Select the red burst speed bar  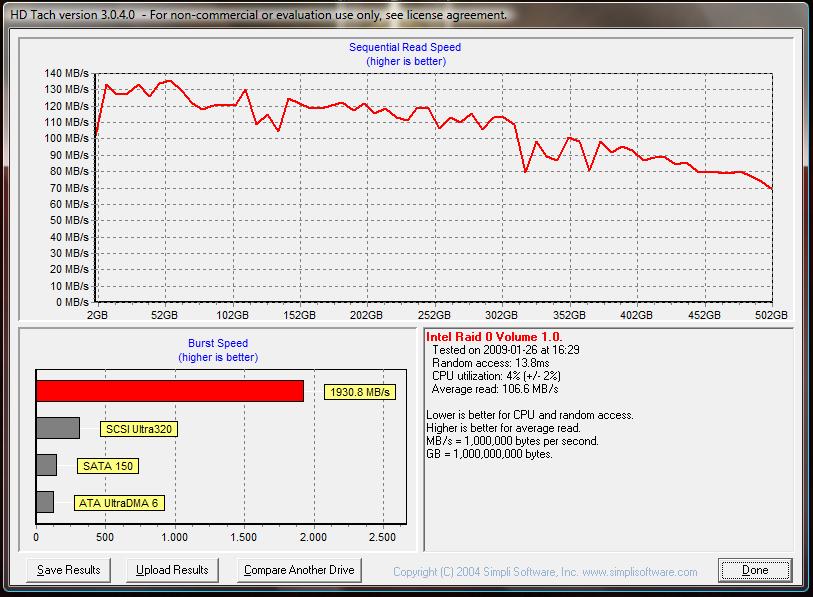(x=169, y=391)
